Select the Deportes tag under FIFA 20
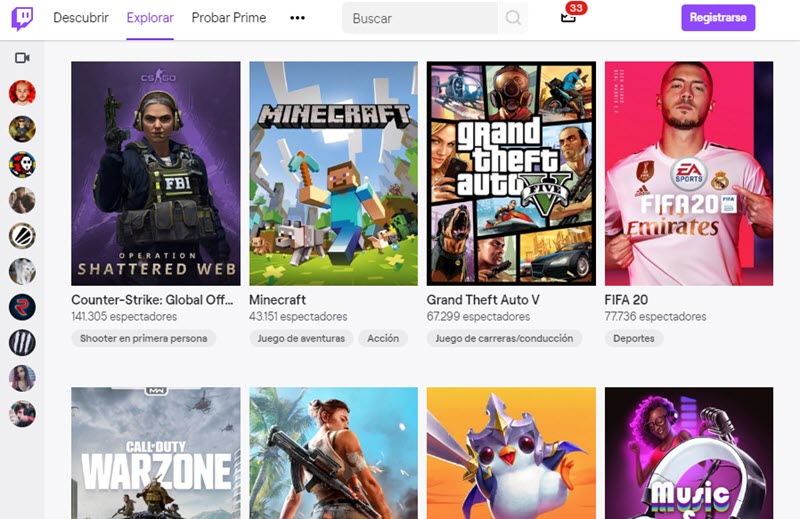 point(634,338)
